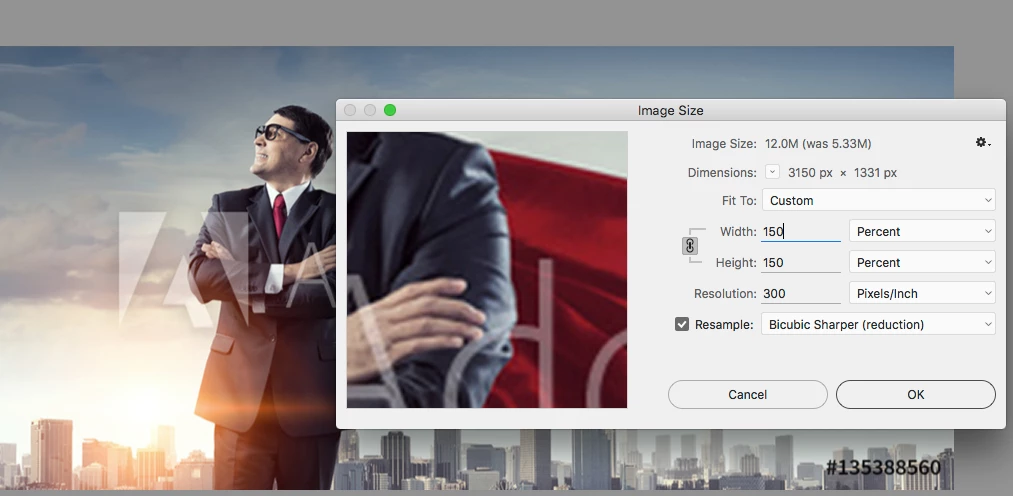The image size is (1013, 496).
Task: Click the Resolution input field
Action: [800, 293]
